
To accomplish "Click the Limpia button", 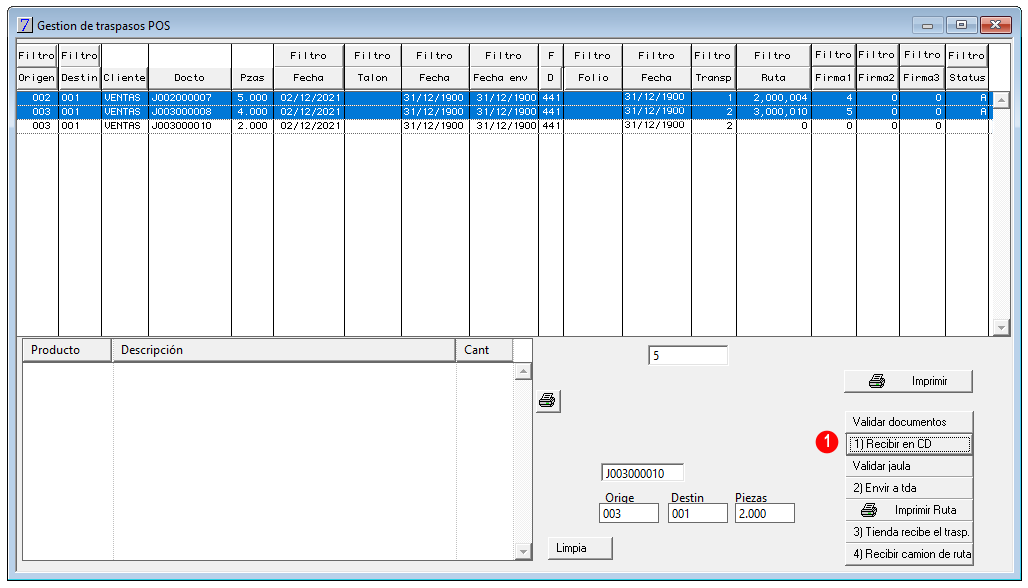I will point(580,548).
